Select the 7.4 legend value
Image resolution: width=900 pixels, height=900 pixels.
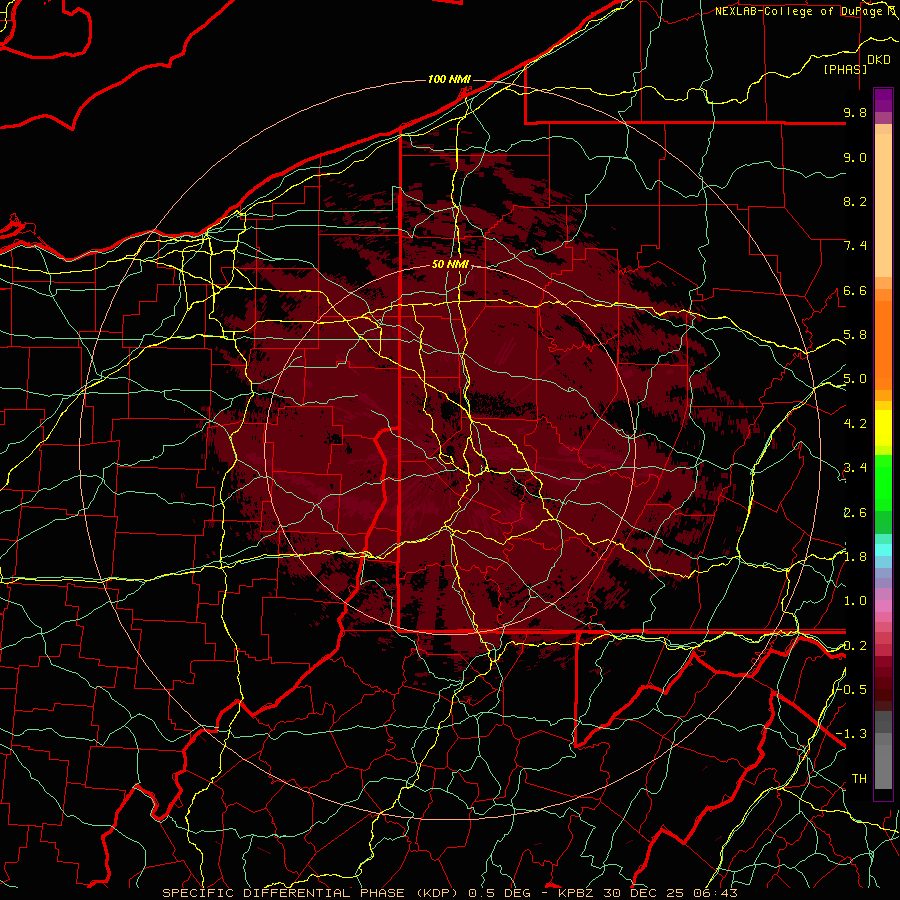pos(855,246)
